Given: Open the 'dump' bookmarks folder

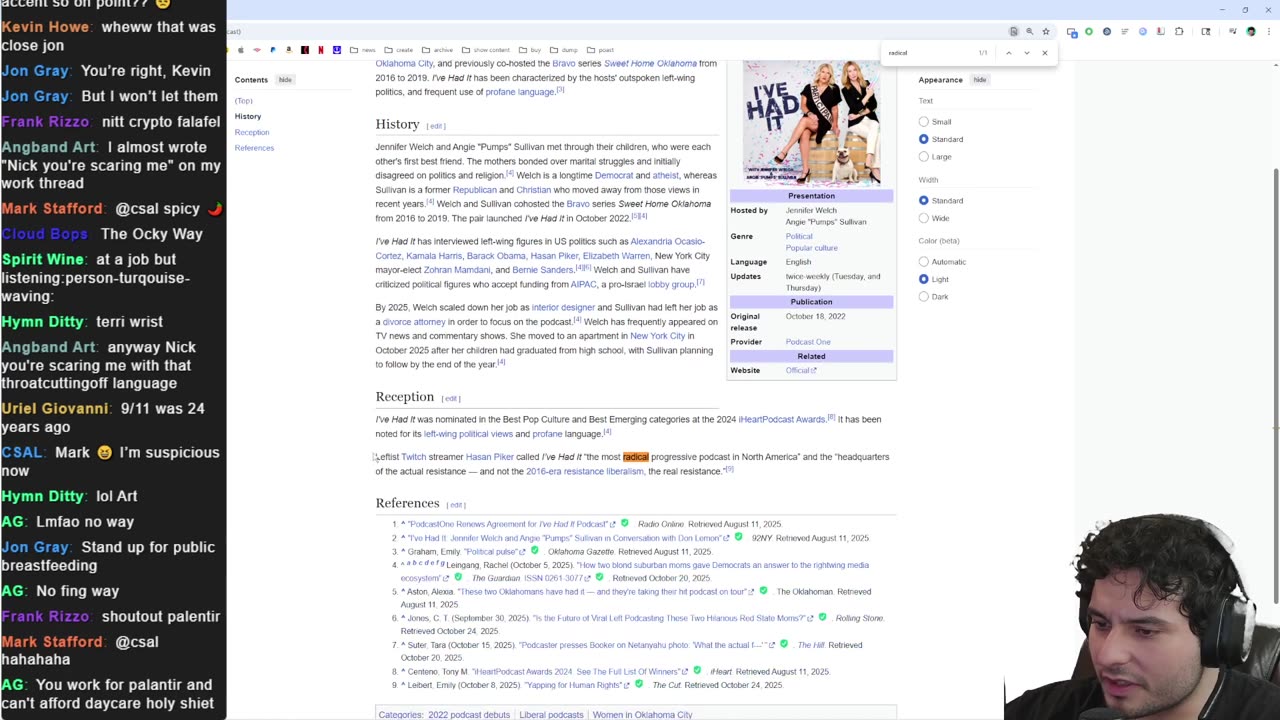Looking at the screenshot, I should point(564,50).
